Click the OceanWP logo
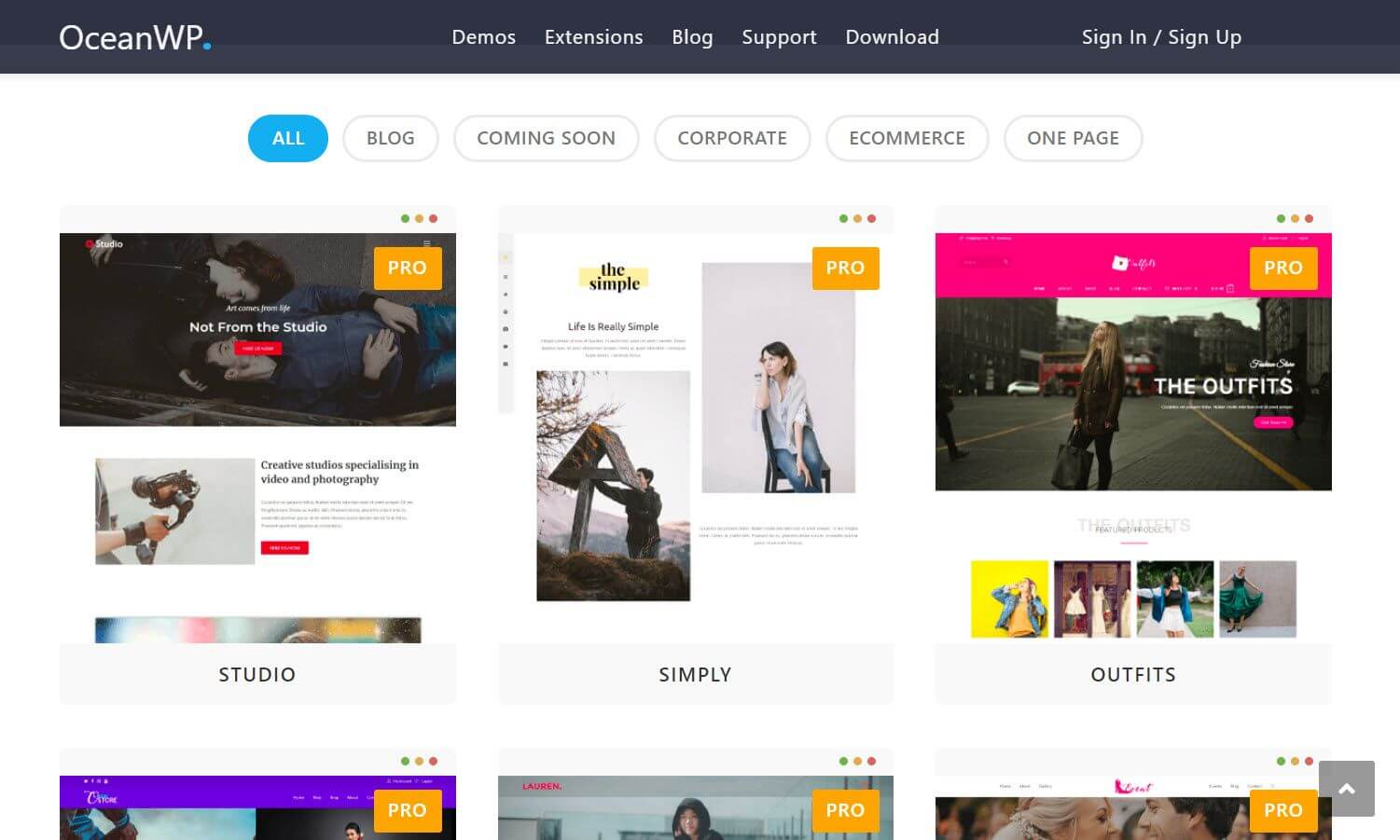 click(133, 37)
